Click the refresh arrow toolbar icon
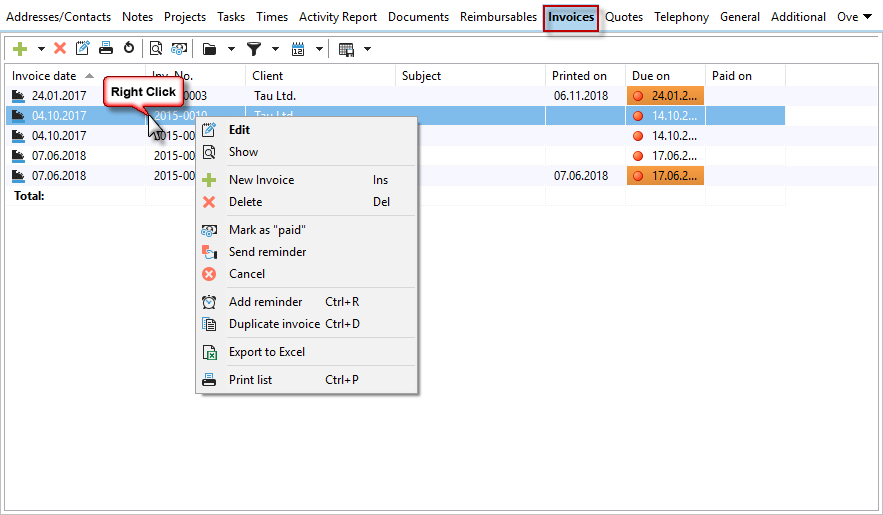Screen dimensions: 883x515 click(129, 48)
